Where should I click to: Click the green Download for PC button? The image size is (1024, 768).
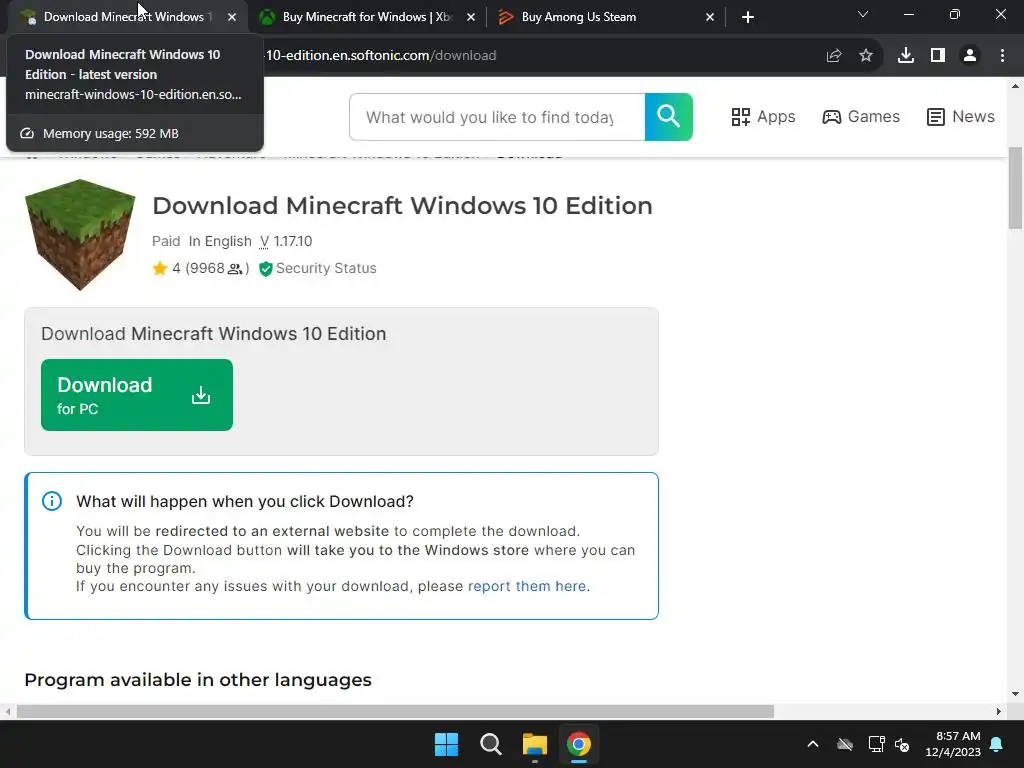[136, 394]
